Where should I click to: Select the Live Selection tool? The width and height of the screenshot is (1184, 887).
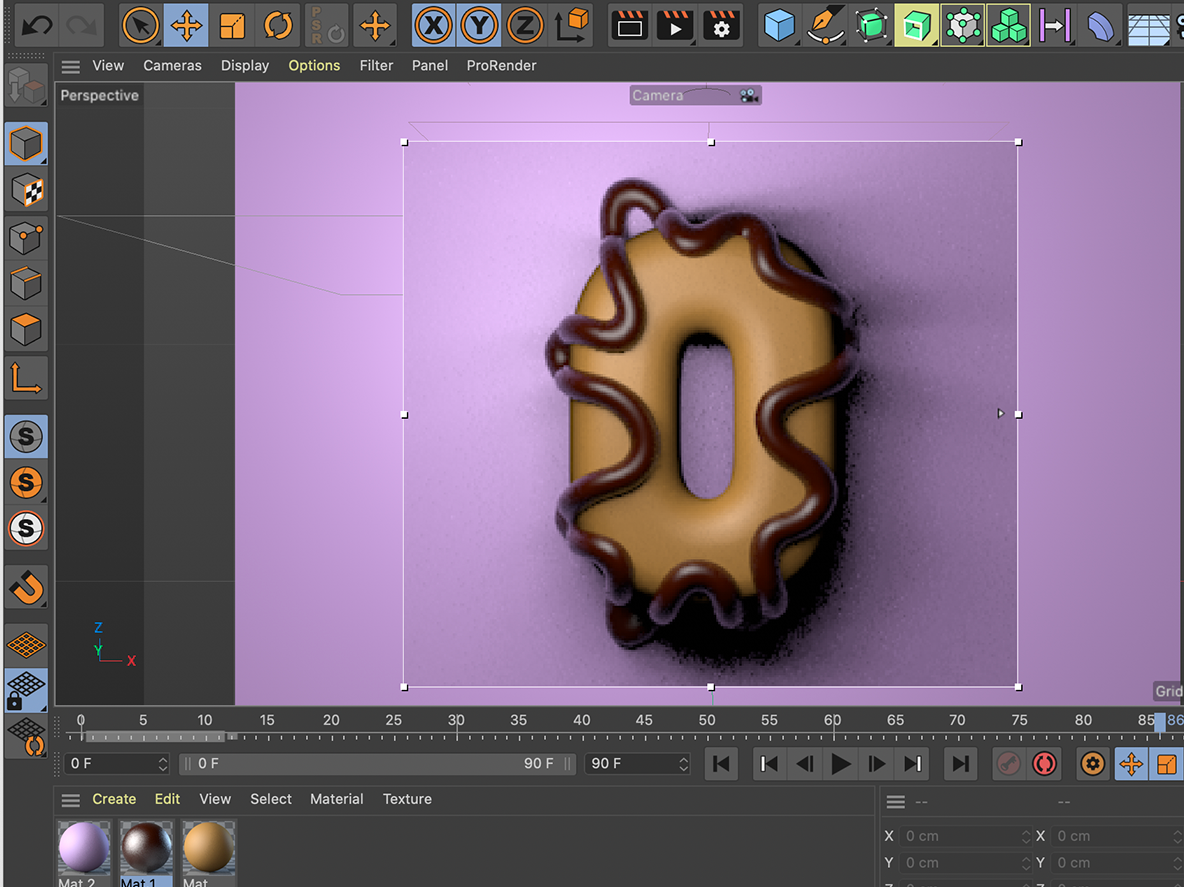[140, 25]
